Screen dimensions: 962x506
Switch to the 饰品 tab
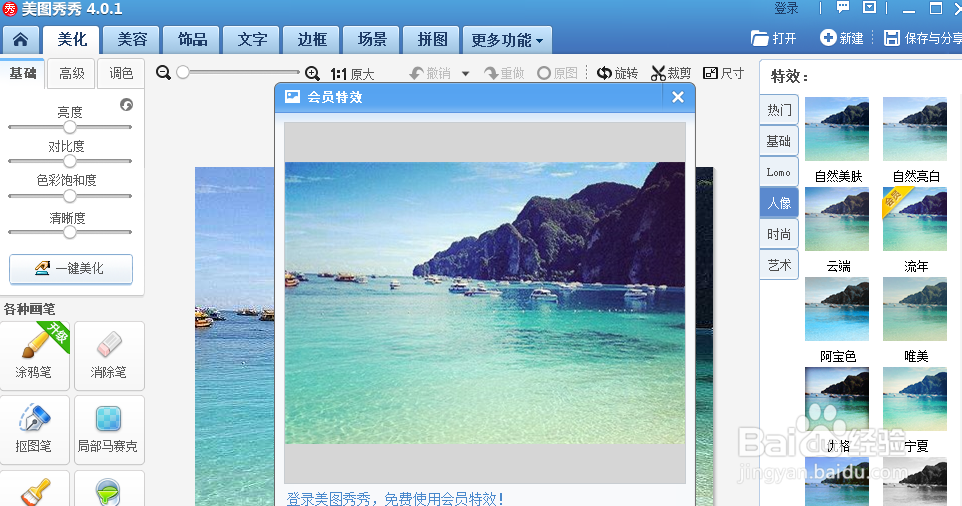[192, 40]
